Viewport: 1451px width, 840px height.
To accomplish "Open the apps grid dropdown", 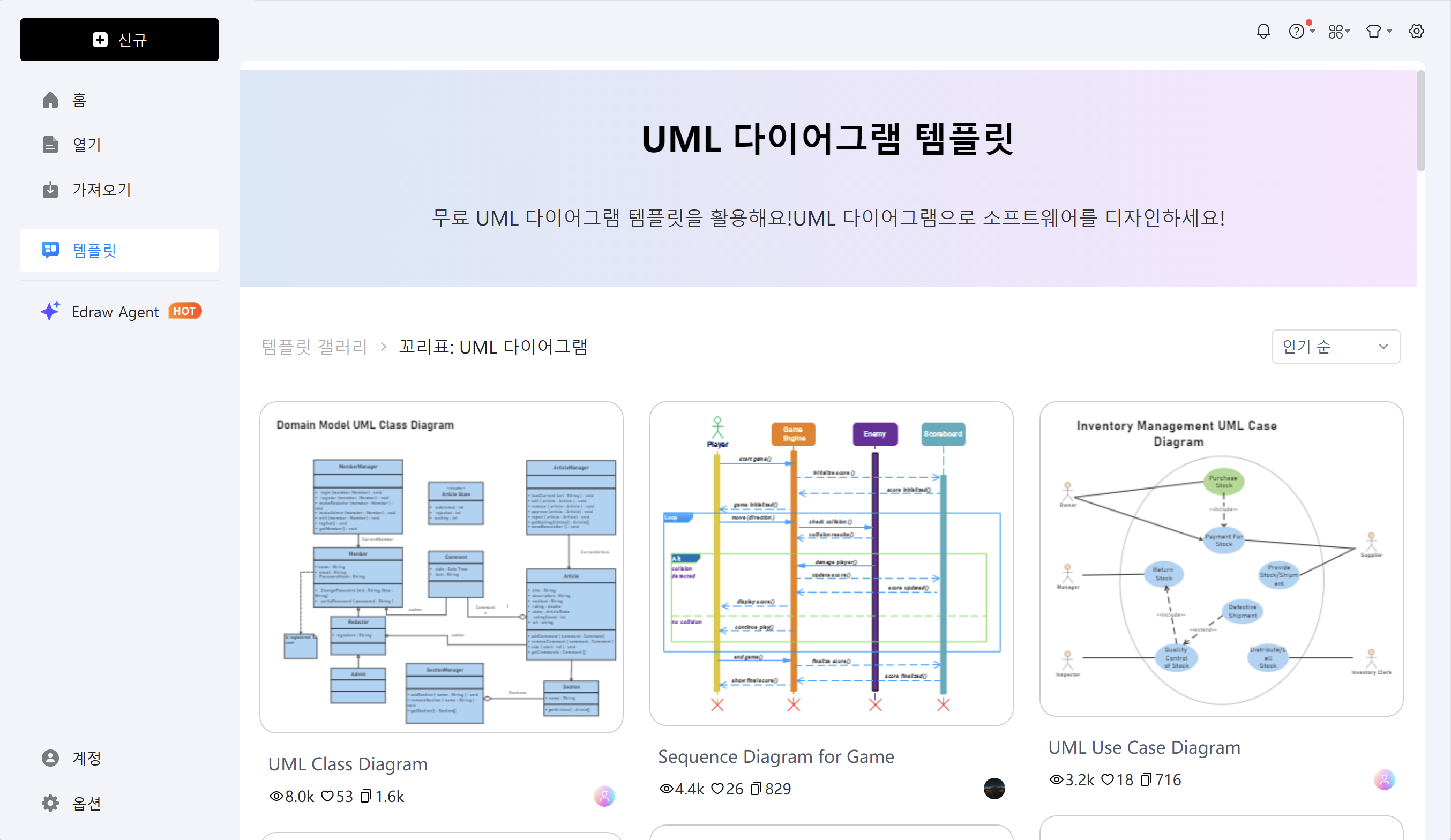I will [1338, 31].
